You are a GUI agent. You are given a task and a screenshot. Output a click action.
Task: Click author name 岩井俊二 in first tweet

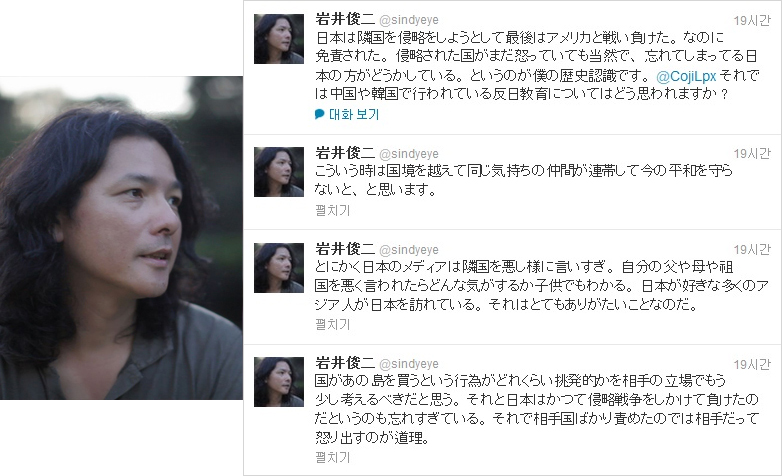point(345,19)
